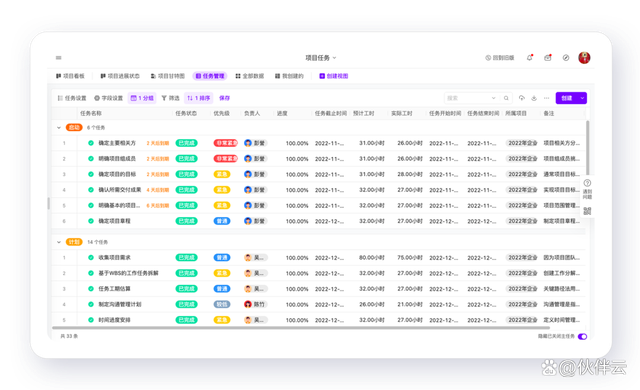Click 已完成 status tag for 时间进度安排
The image size is (640, 390).
(x=187, y=320)
